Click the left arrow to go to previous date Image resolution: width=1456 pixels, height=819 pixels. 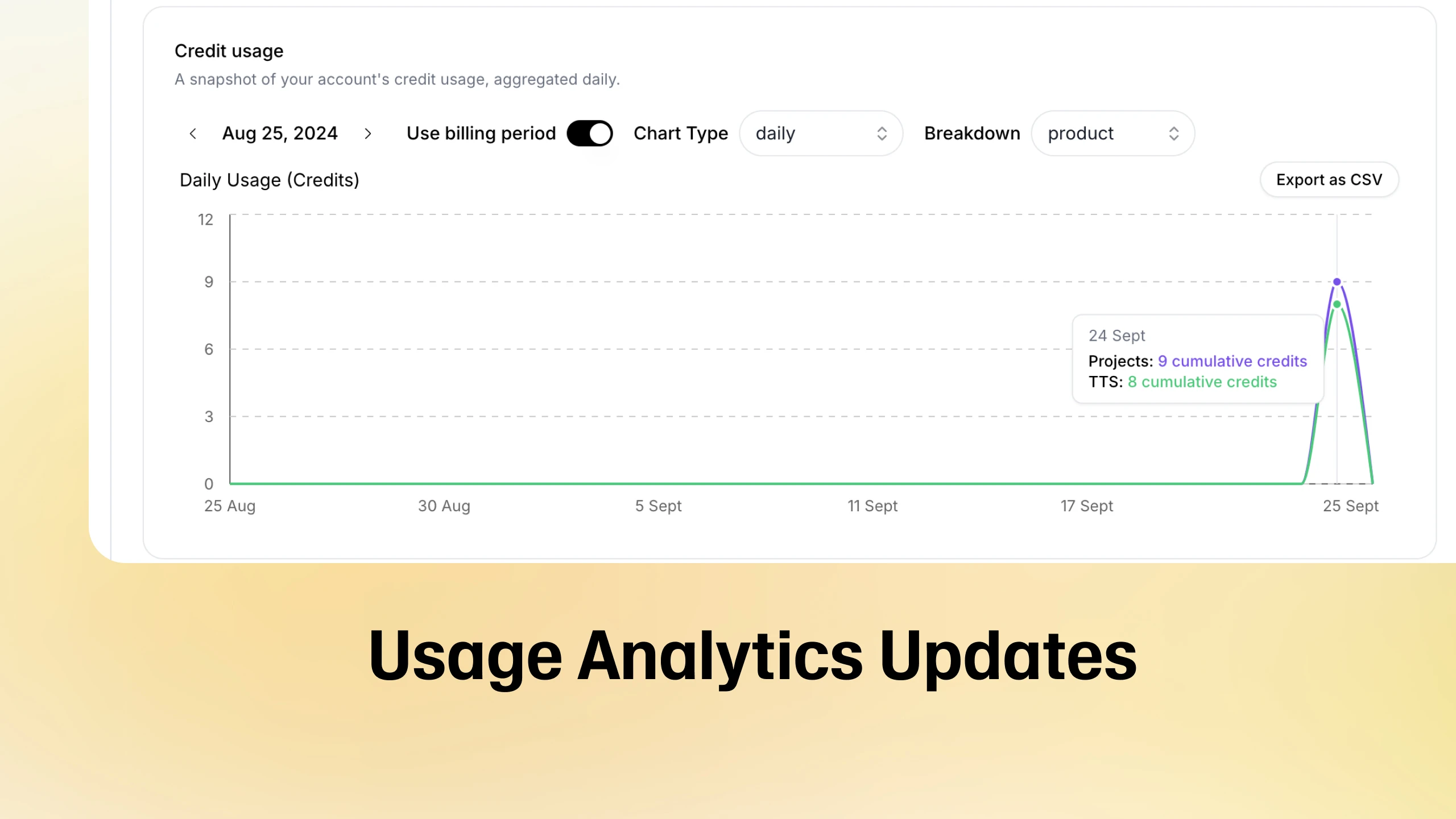[x=192, y=133]
